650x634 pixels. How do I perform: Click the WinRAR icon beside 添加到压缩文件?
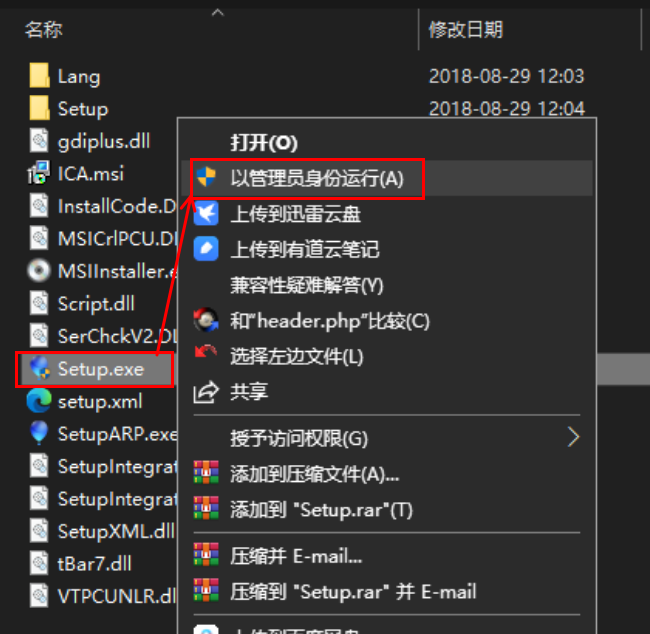click(206, 473)
